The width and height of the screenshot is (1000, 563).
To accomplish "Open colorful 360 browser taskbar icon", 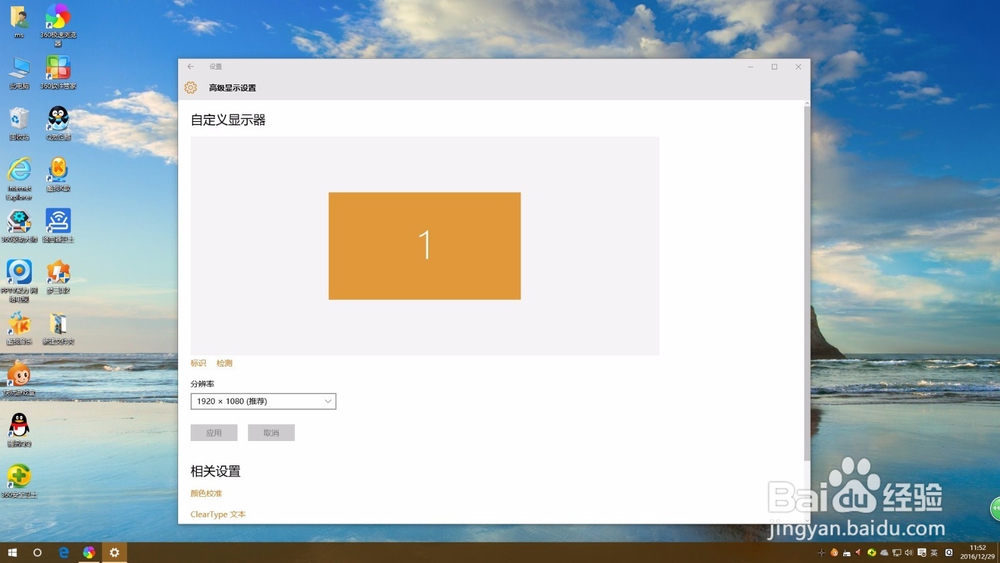I will tap(89, 552).
